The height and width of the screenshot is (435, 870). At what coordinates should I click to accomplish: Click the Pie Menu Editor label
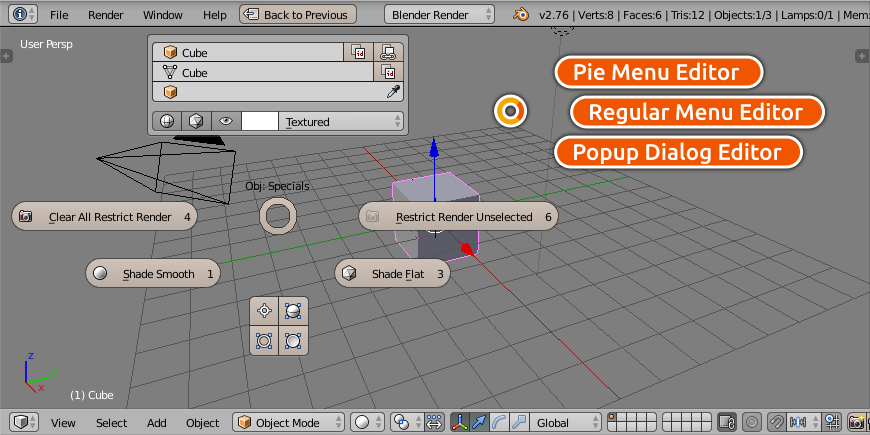pos(657,72)
